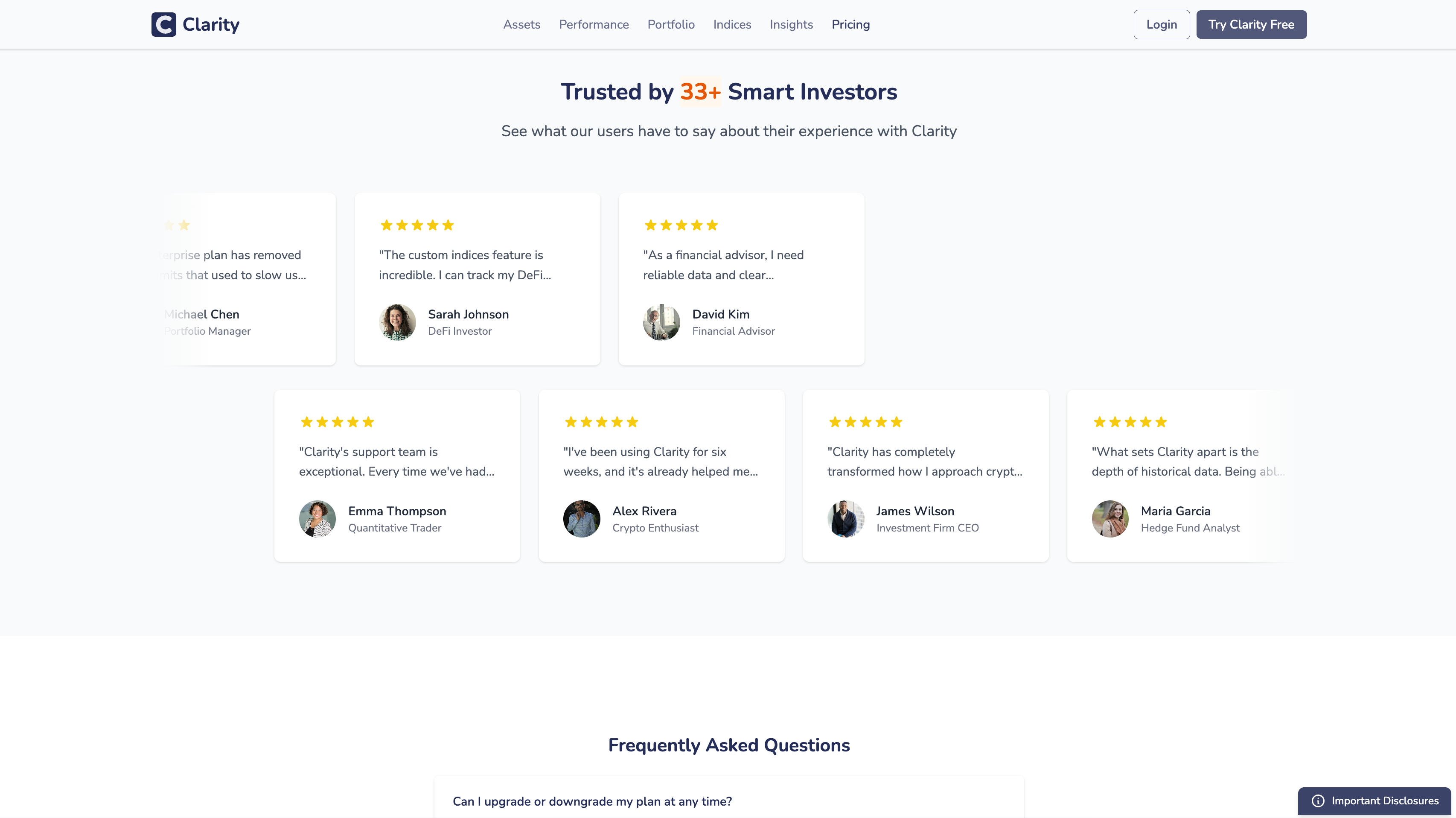Click the Try Clarity Free button
The height and width of the screenshot is (818, 1456).
pyautogui.click(x=1251, y=24)
